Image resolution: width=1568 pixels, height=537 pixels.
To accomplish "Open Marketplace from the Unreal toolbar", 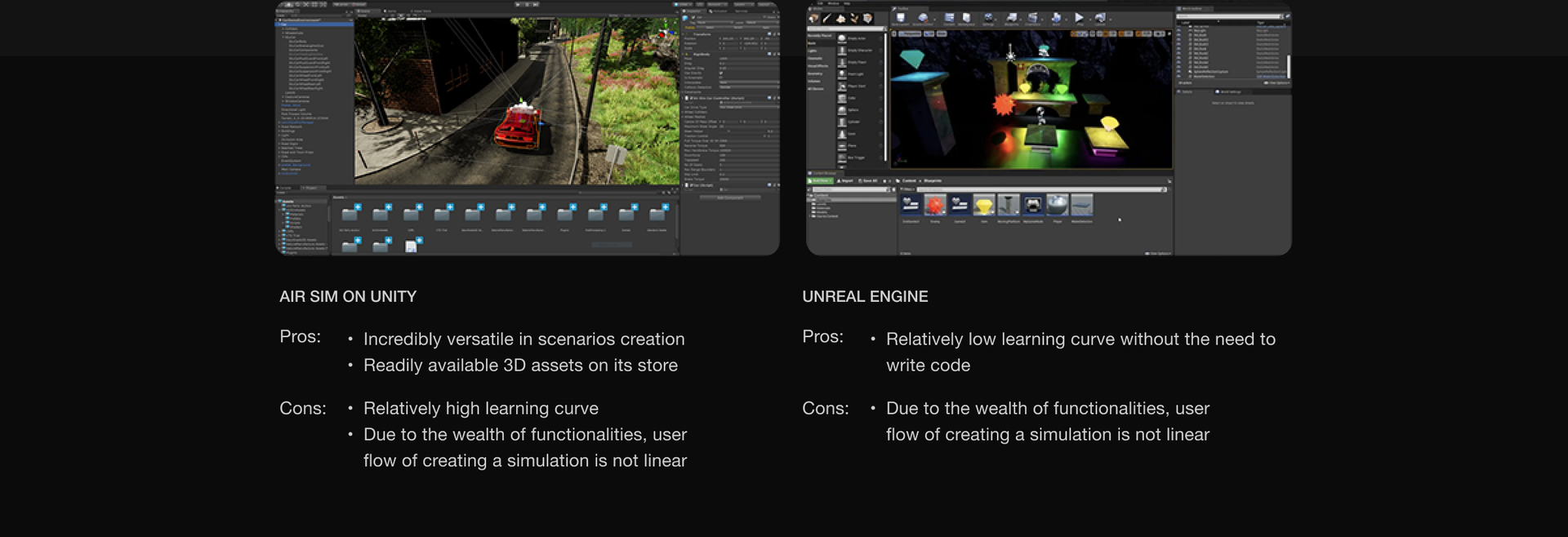I will tap(966, 18).
